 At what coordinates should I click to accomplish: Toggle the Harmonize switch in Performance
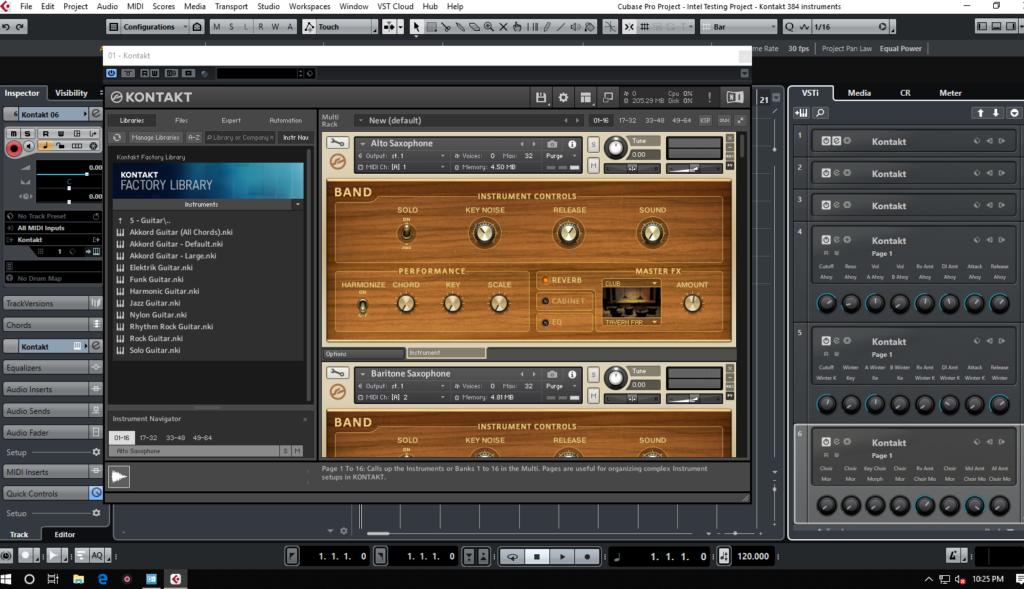362,305
